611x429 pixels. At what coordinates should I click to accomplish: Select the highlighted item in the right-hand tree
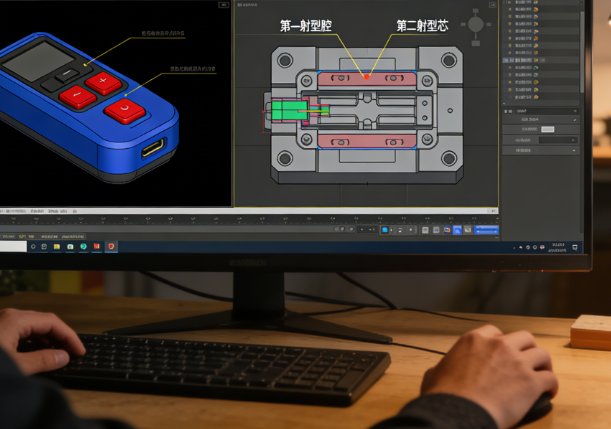click(523, 60)
